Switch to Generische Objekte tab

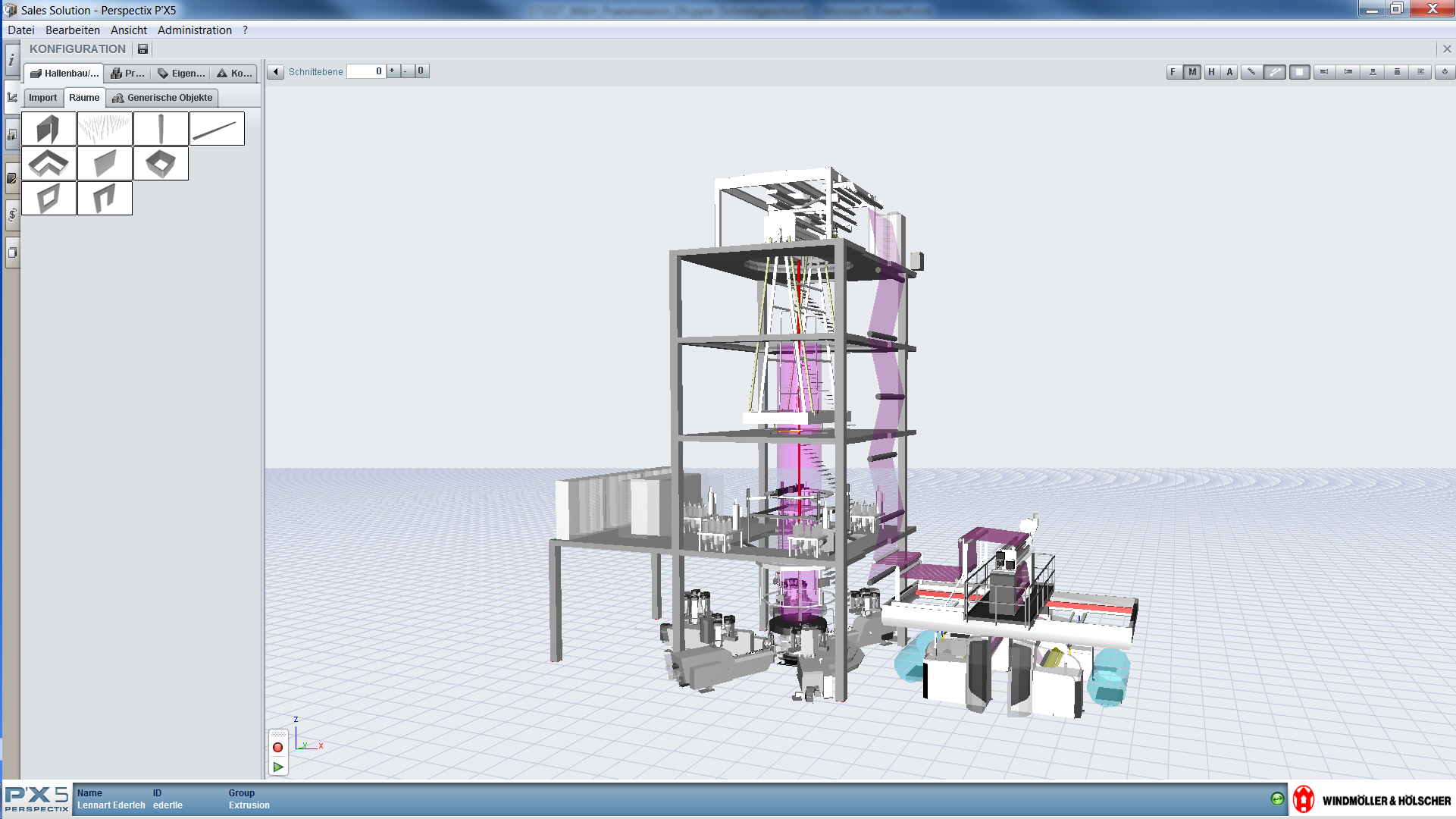pyautogui.click(x=162, y=98)
